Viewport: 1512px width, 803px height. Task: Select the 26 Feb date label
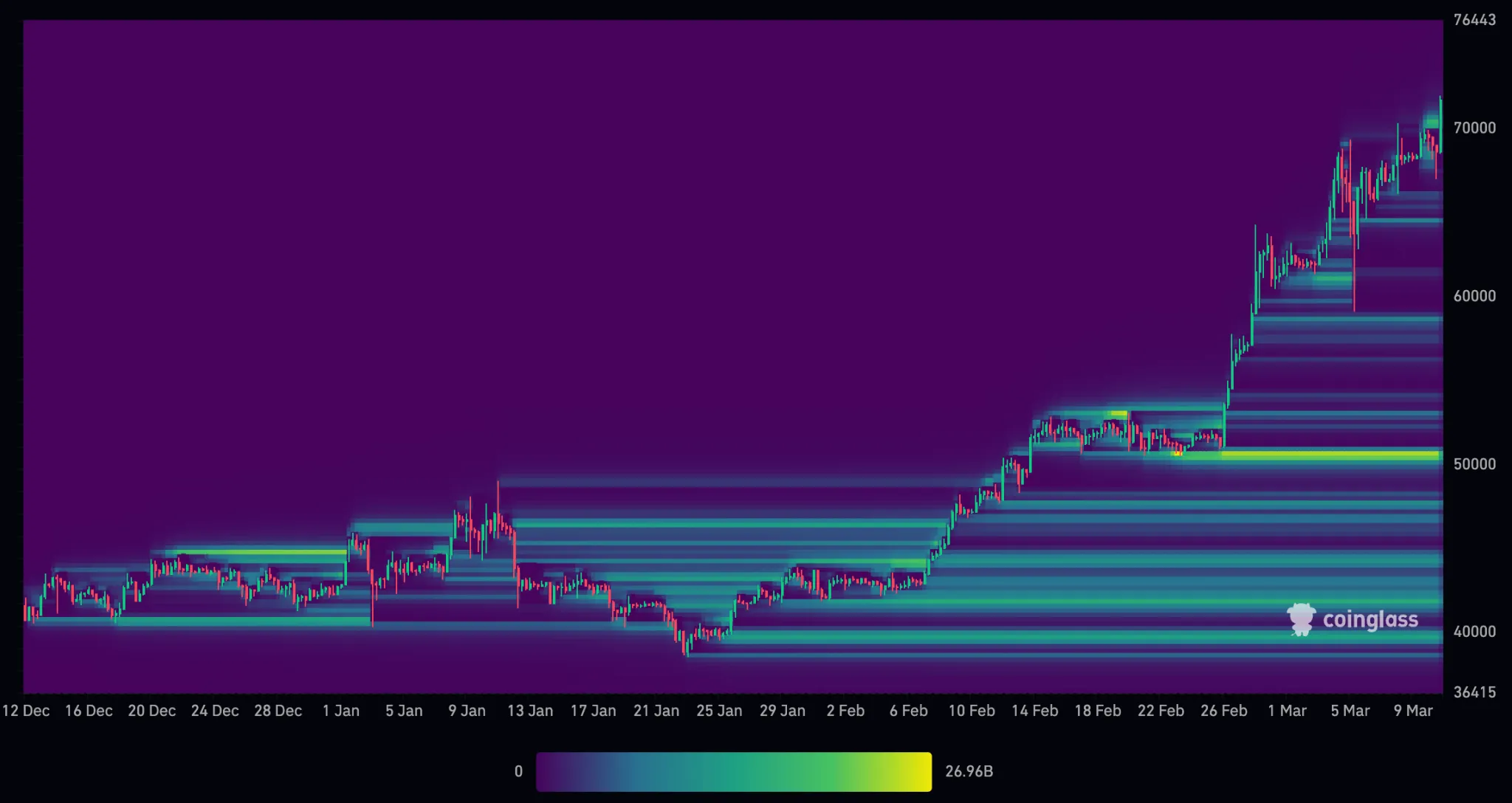click(x=1223, y=711)
